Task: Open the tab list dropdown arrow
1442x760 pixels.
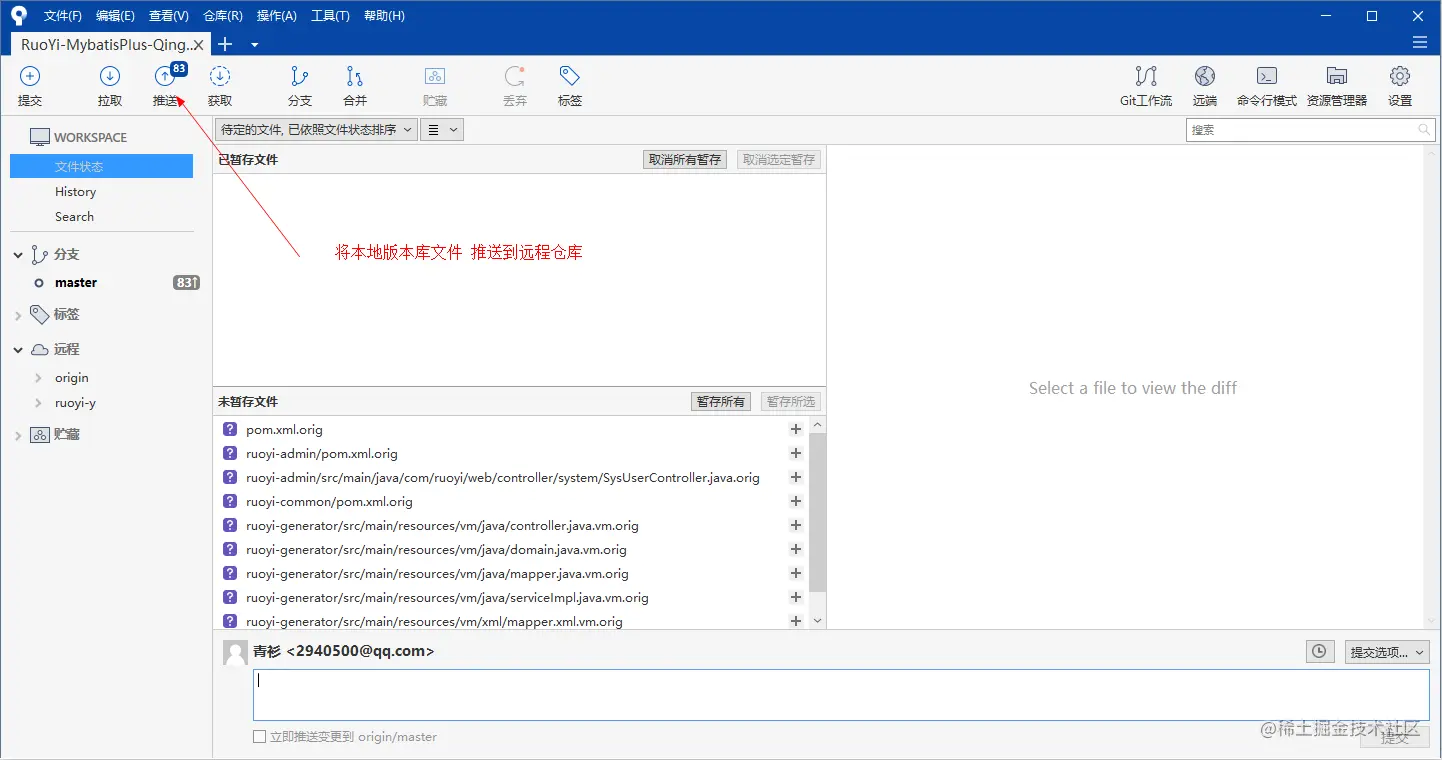Action: coord(254,45)
